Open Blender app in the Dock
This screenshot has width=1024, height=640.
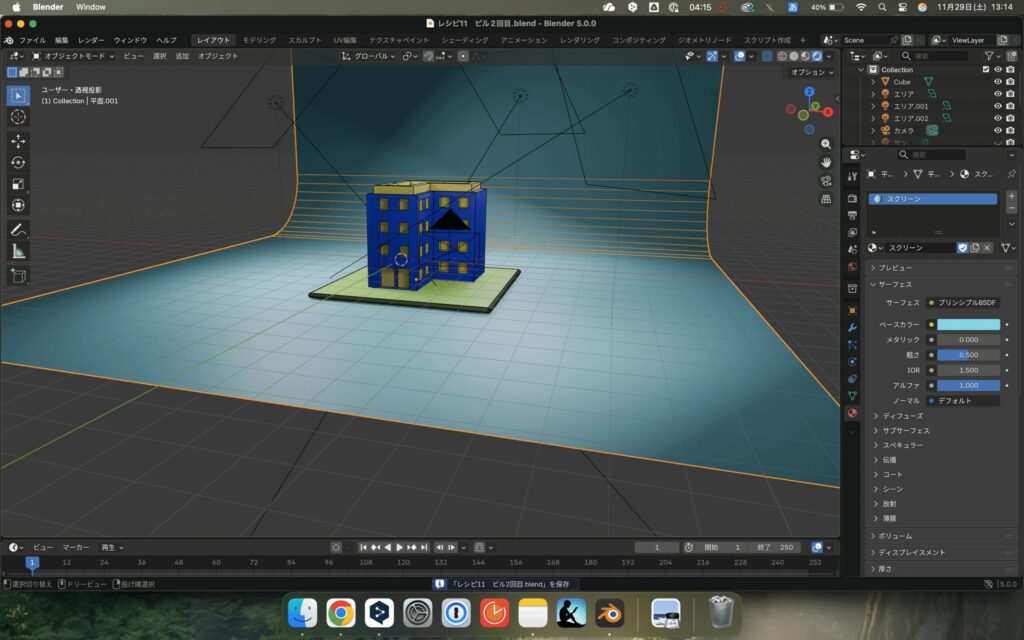610,613
